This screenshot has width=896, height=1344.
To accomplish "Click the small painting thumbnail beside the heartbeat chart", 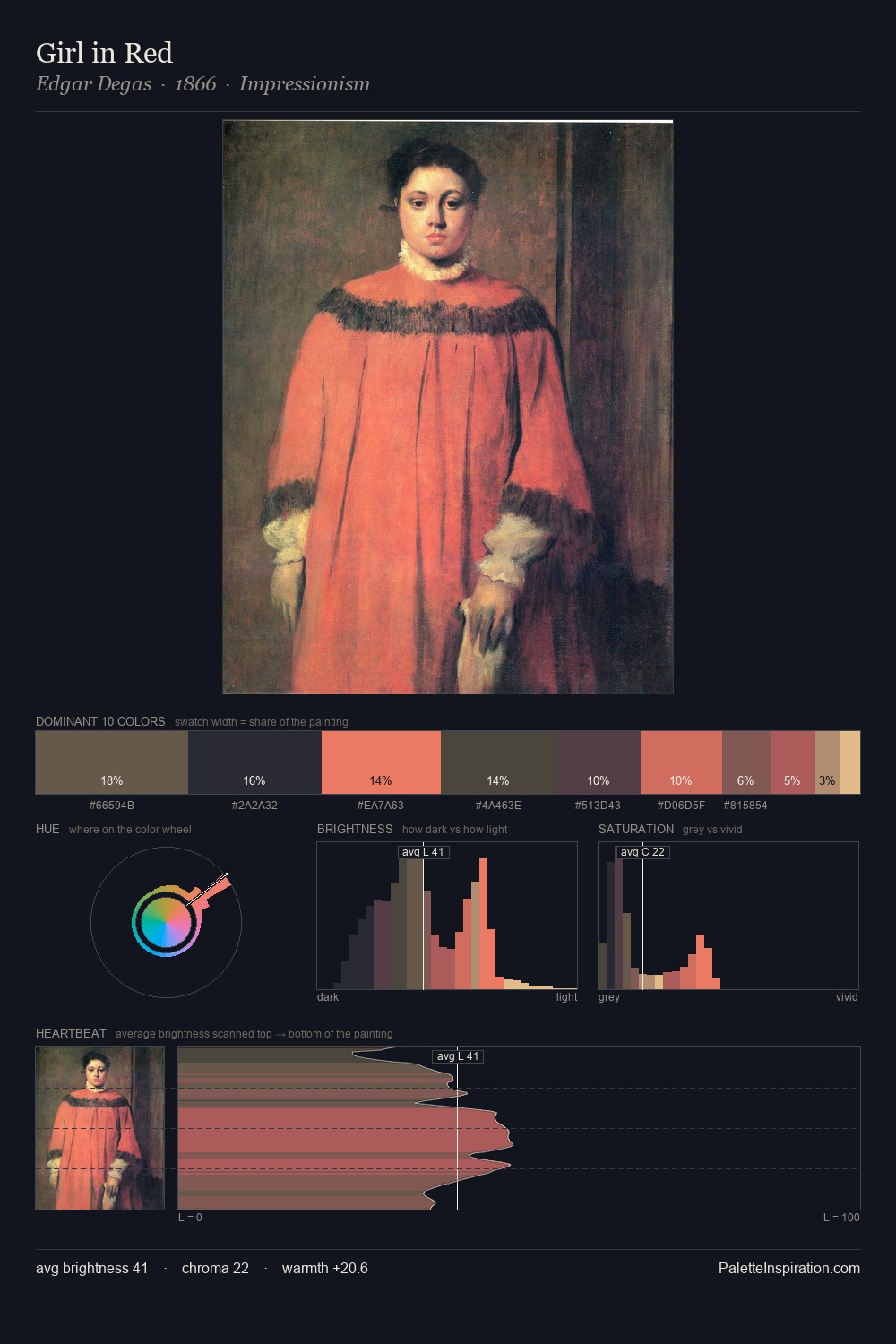I will [100, 1128].
